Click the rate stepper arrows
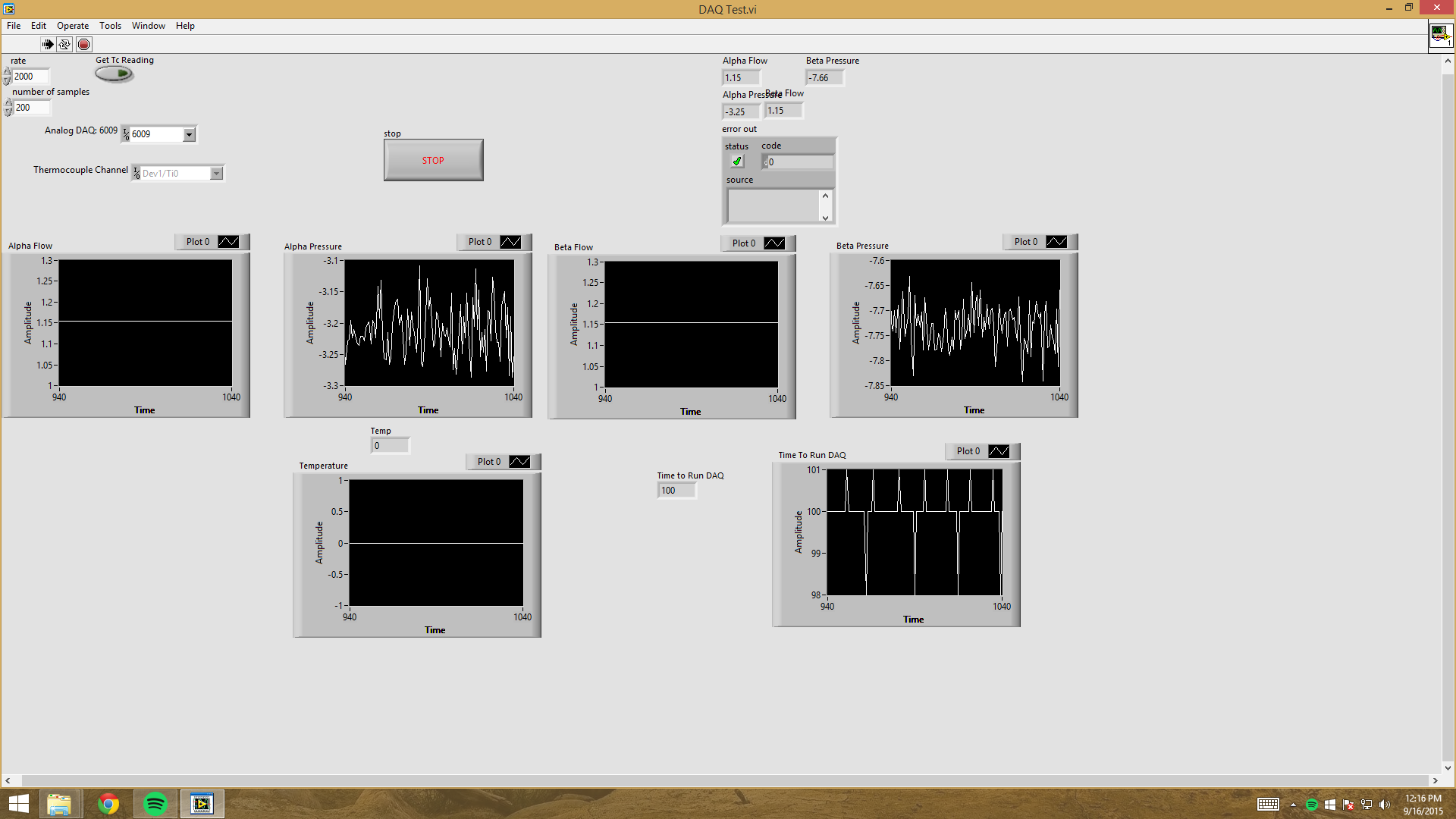This screenshot has width=1456, height=819. (x=8, y=77)
